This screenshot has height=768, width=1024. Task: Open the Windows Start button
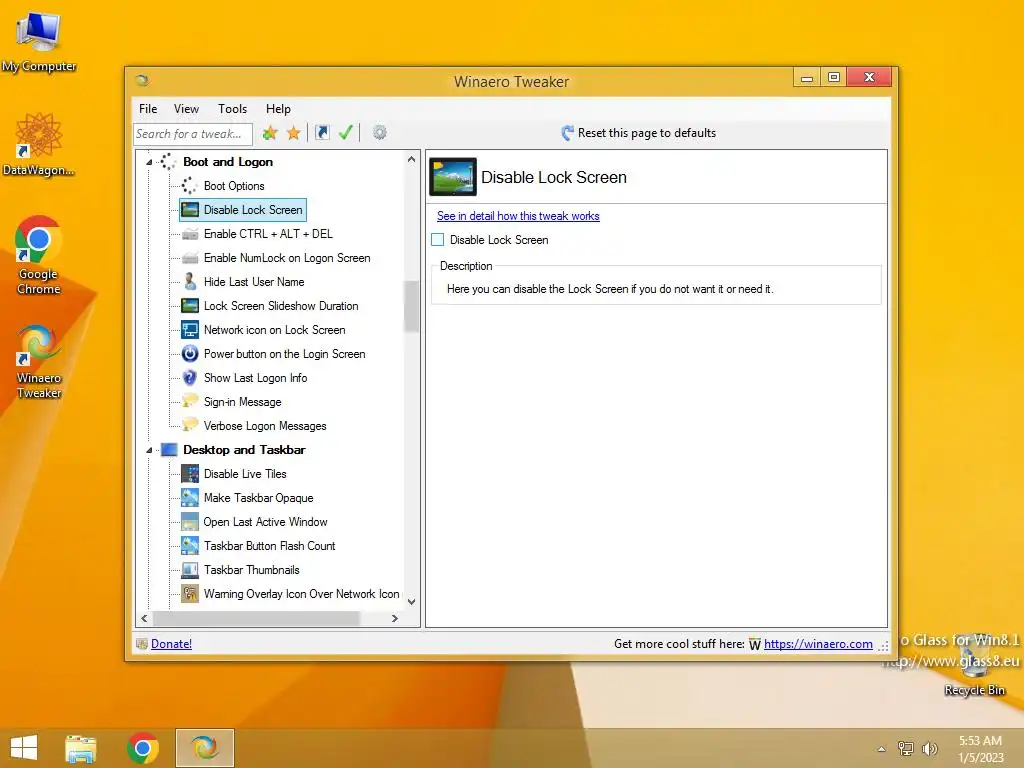(24, 748)
